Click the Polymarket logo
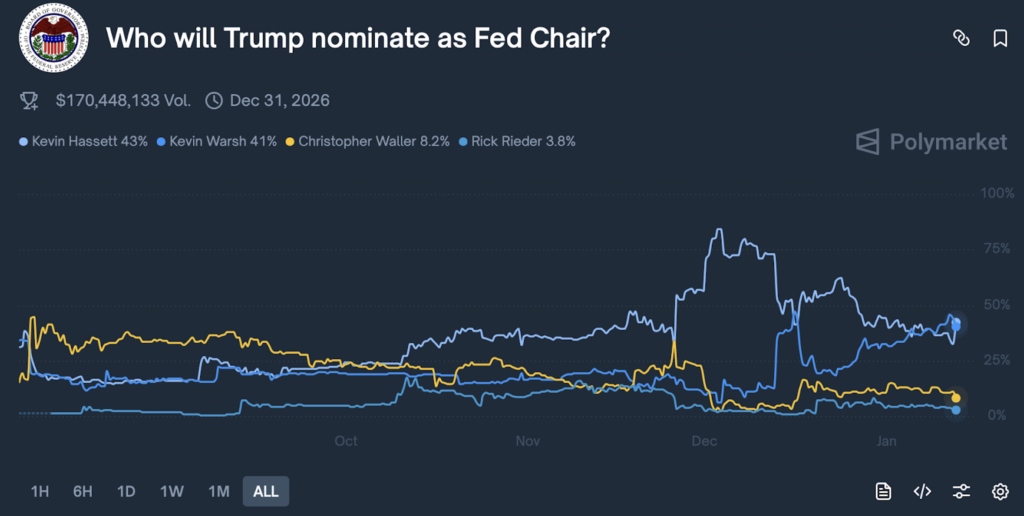Screen dimensions: 1024x516 (x=931, y=142)
